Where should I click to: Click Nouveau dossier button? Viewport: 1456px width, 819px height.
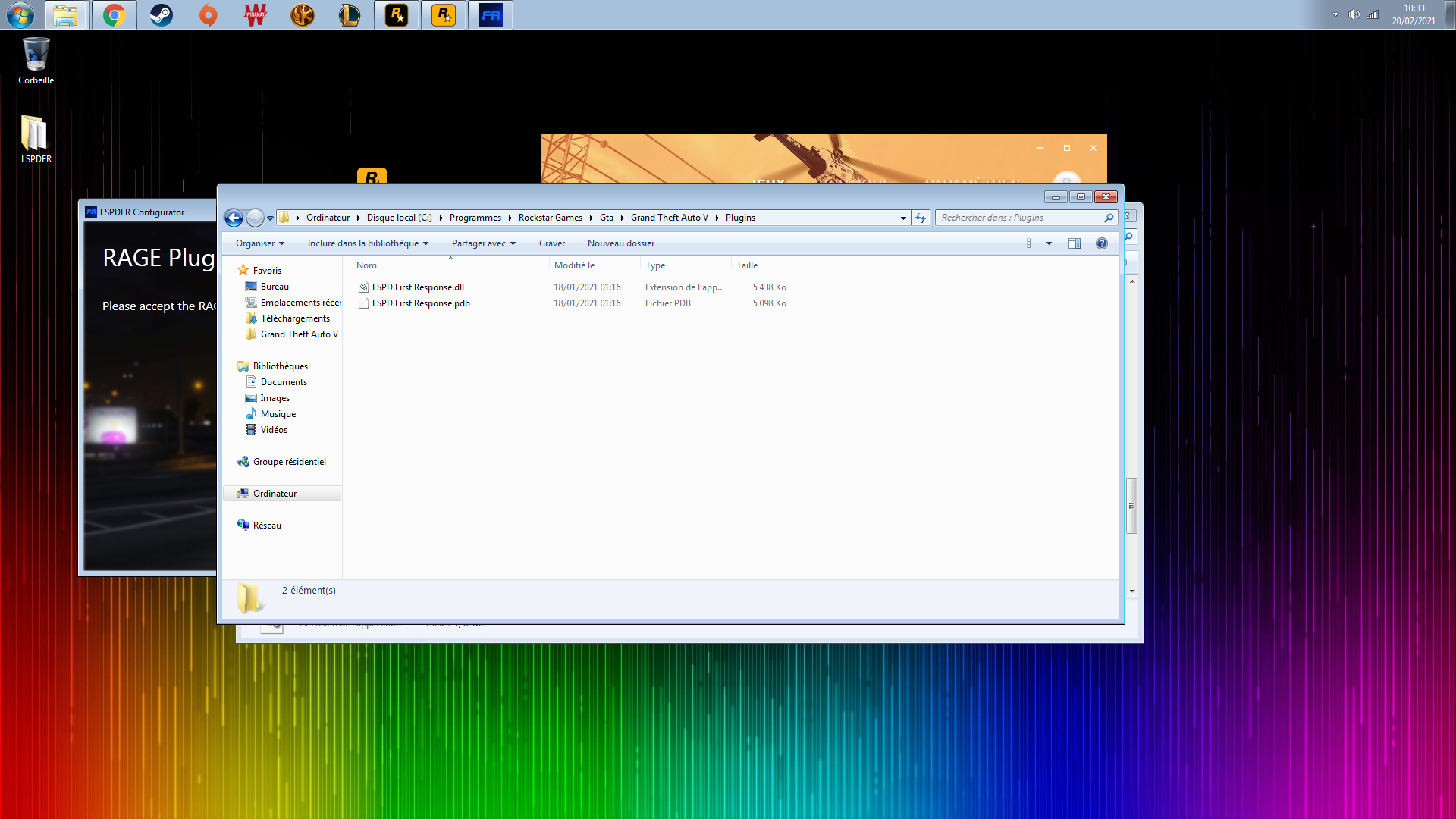(620, 243)
